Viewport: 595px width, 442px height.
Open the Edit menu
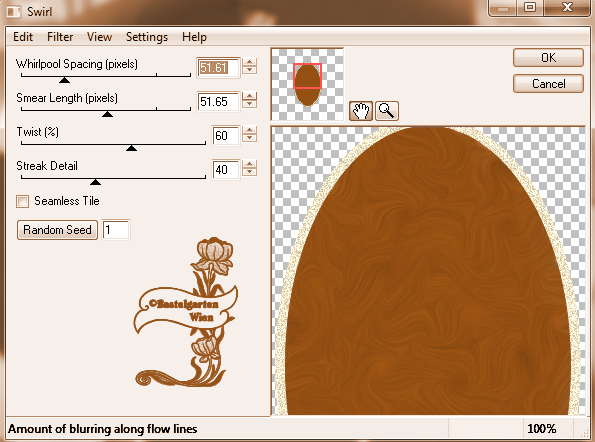(x=23, y=37)
